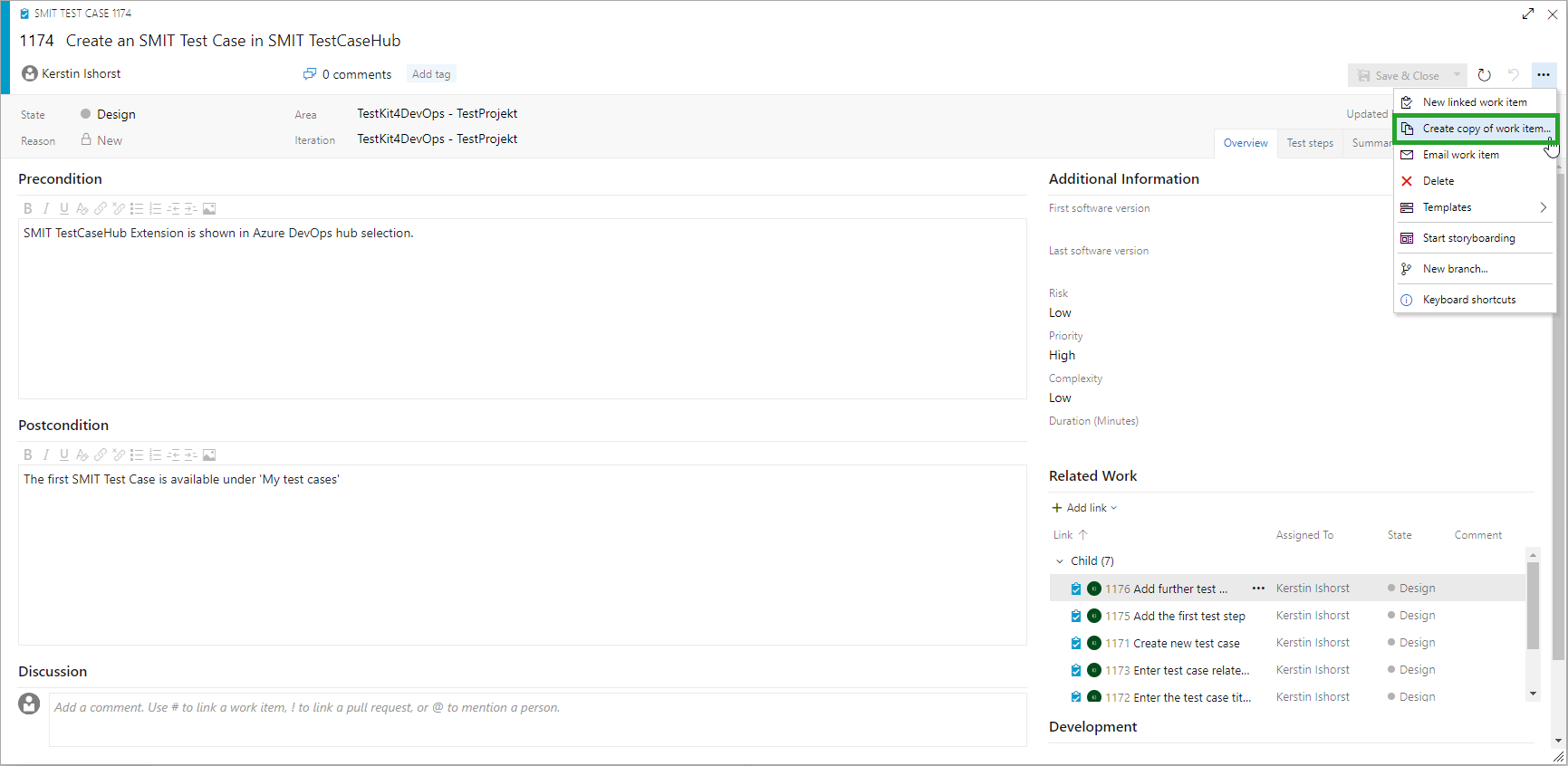
Task: Open the more actions ellipsis menu
Action: 1544,75
